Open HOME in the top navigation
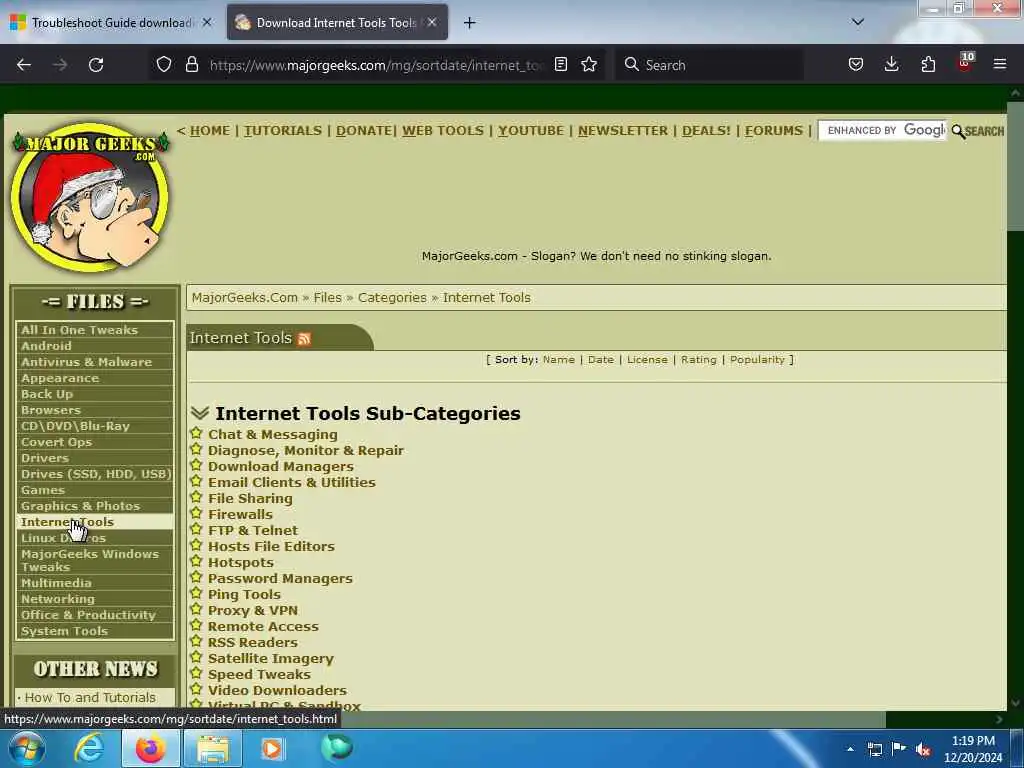Screen dimensions: 1024x768 (x=210, y=131)
